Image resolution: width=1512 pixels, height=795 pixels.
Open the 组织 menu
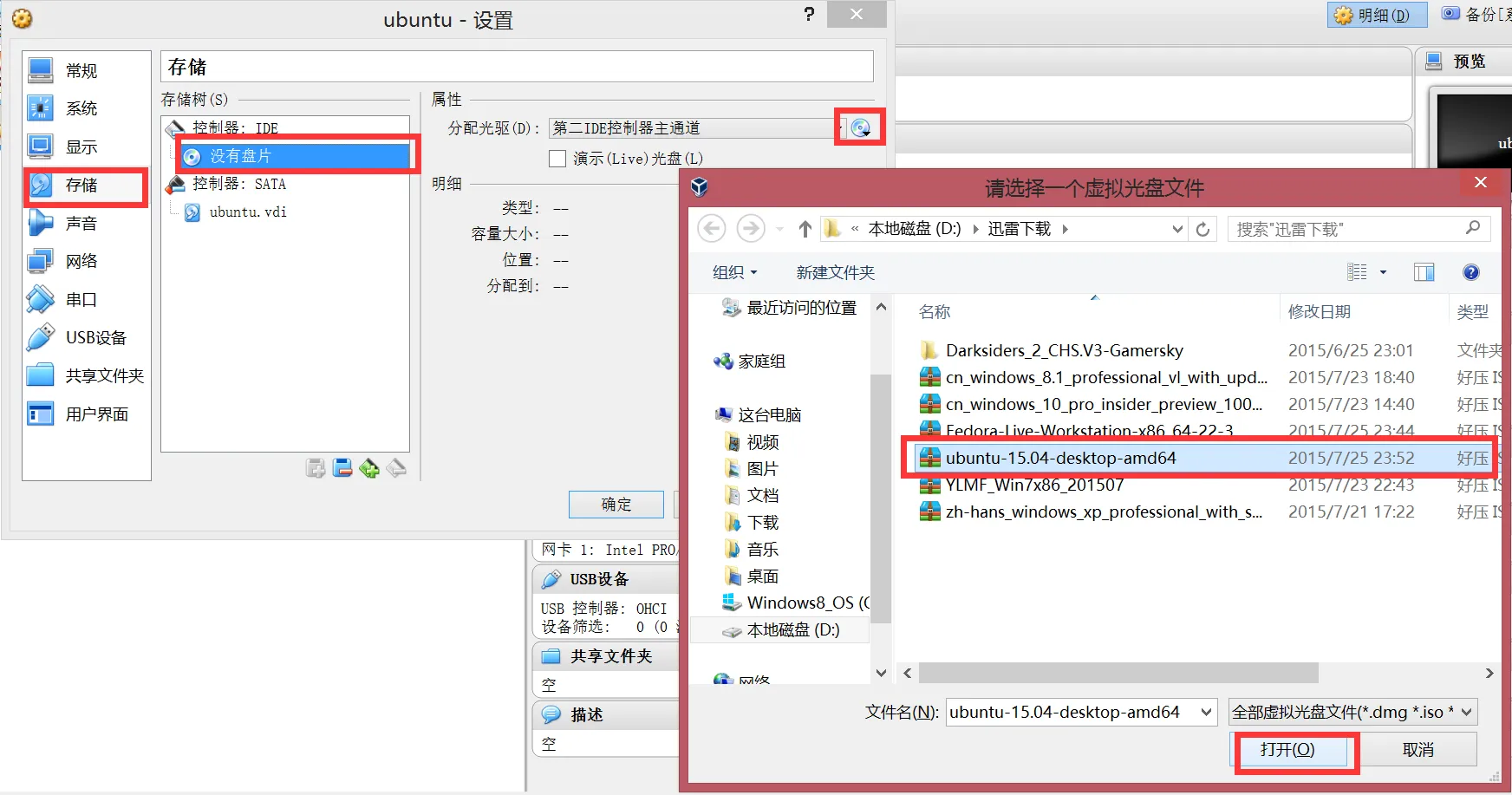733,272
